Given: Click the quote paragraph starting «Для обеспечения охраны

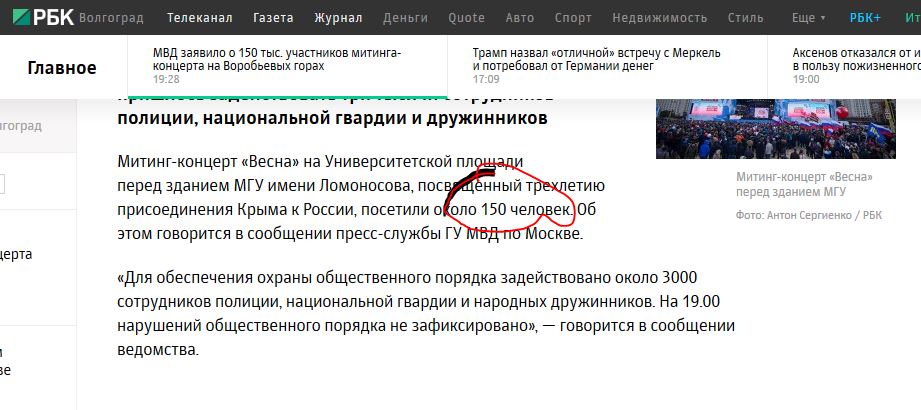Looking at the screenshot, I should tap(426, 314).
